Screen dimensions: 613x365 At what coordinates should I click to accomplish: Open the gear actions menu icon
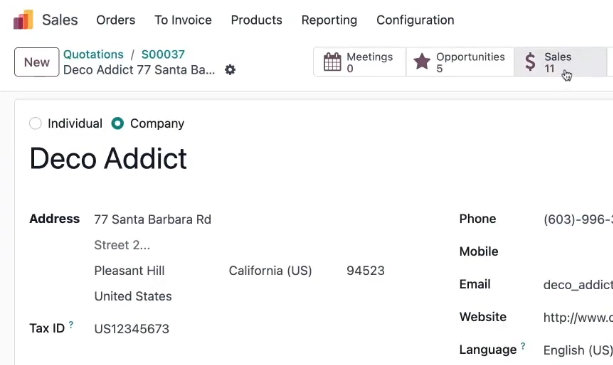coord(230,70)
